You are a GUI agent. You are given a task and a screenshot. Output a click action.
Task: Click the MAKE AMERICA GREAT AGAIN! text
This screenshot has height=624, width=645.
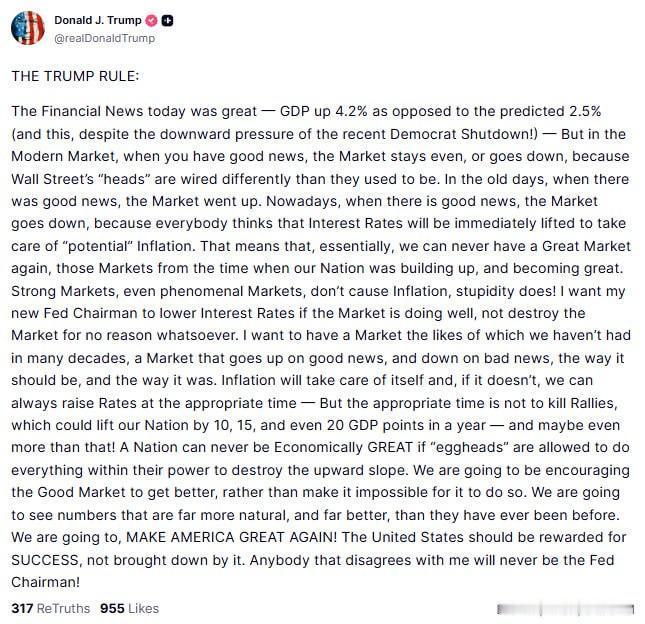(232, 537)
